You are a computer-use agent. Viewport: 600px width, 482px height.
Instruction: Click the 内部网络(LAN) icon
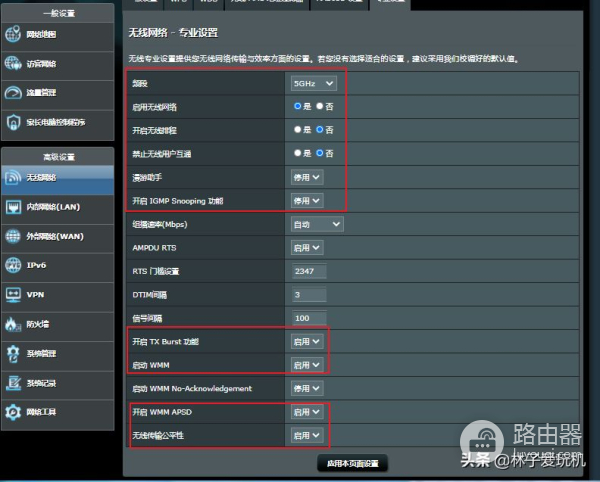click(14, 207)
